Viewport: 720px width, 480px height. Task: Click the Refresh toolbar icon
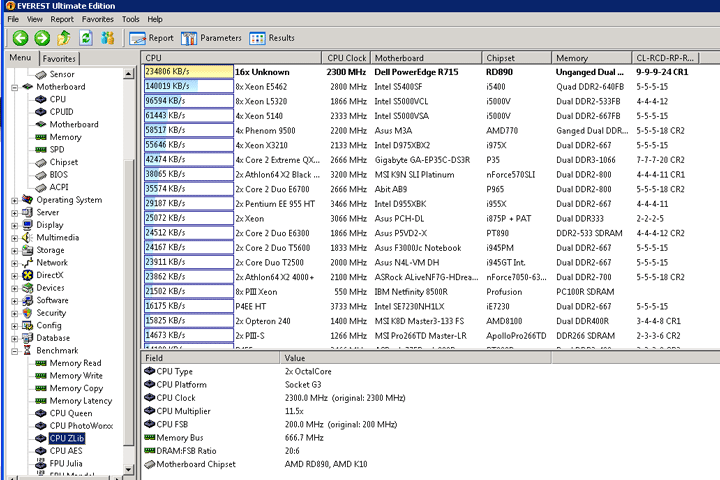pyautogui.click(x=86, y=38)
